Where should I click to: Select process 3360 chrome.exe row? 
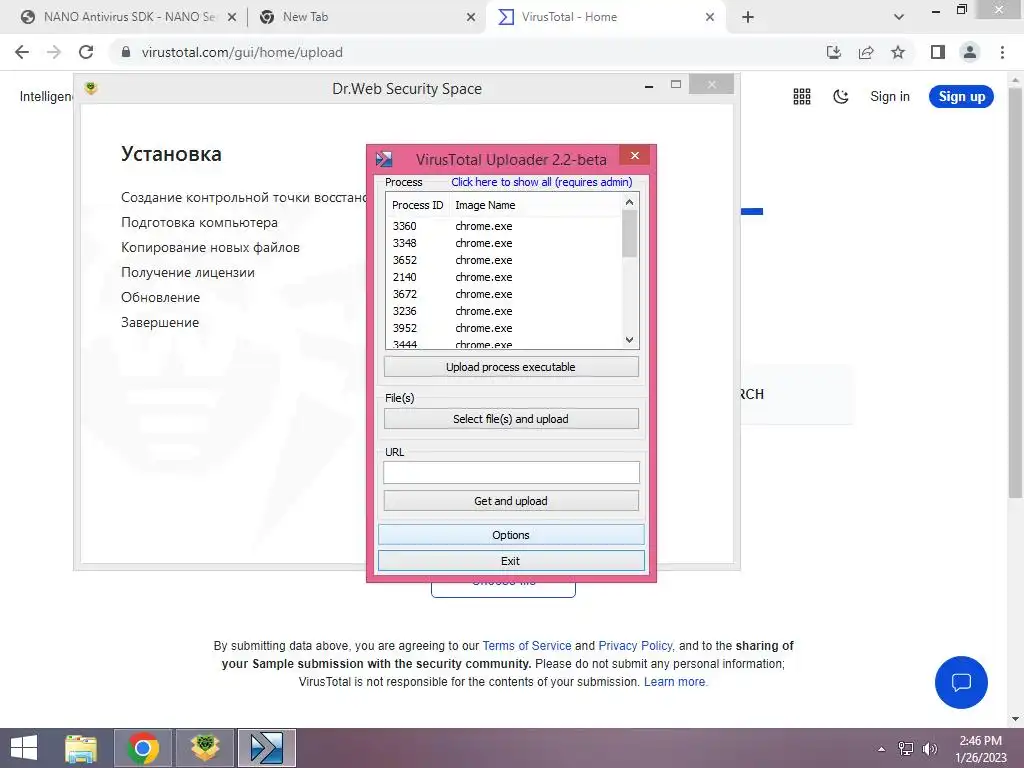click(x=503, y=226)
